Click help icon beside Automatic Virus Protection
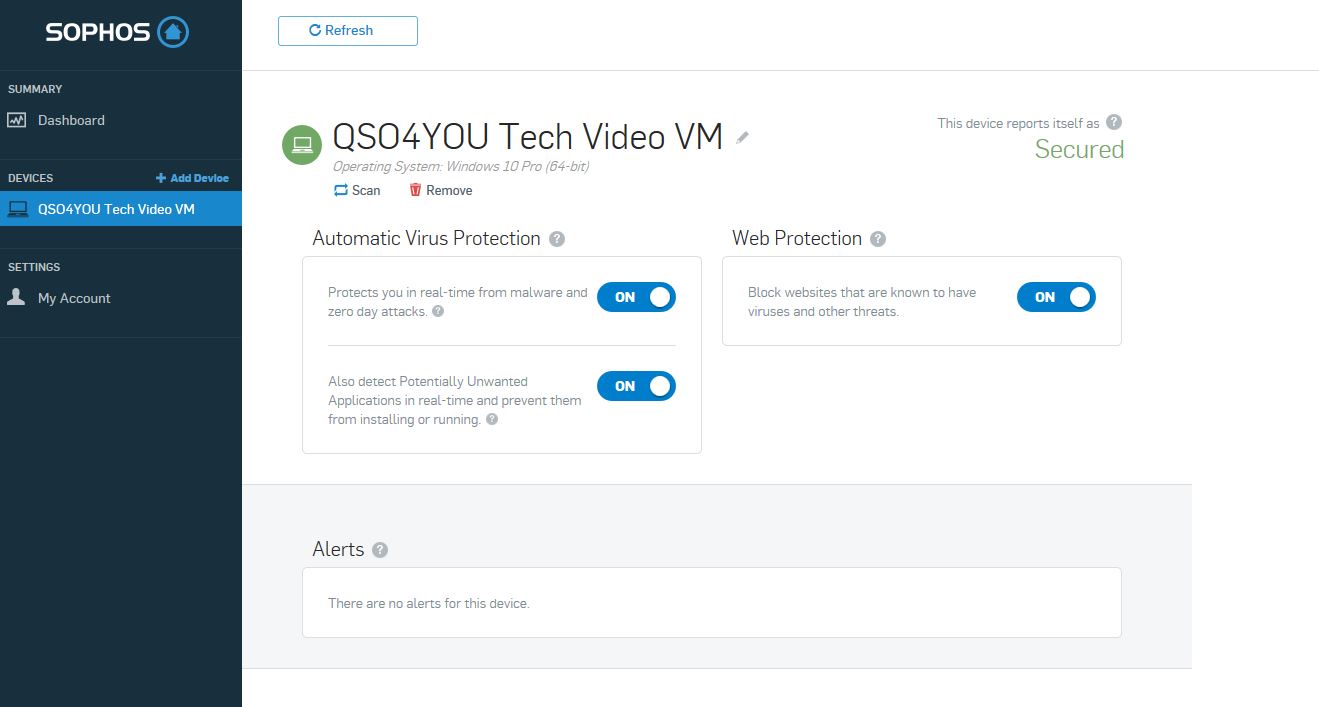Viewport: 1319px width, 707px height. [557, 239]
